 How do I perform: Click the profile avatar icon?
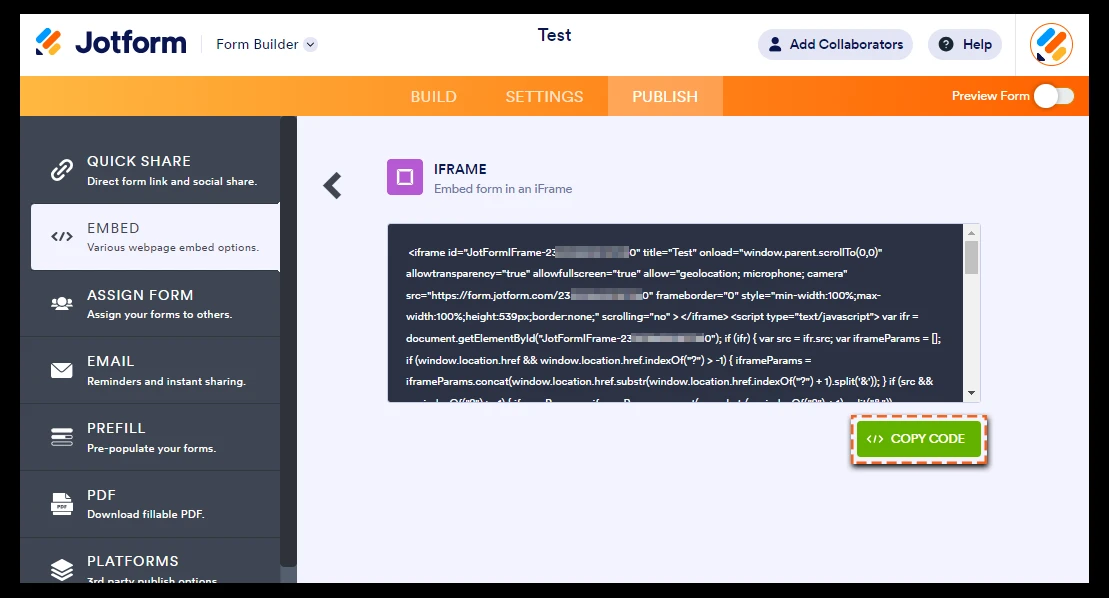click(1053, 44)
